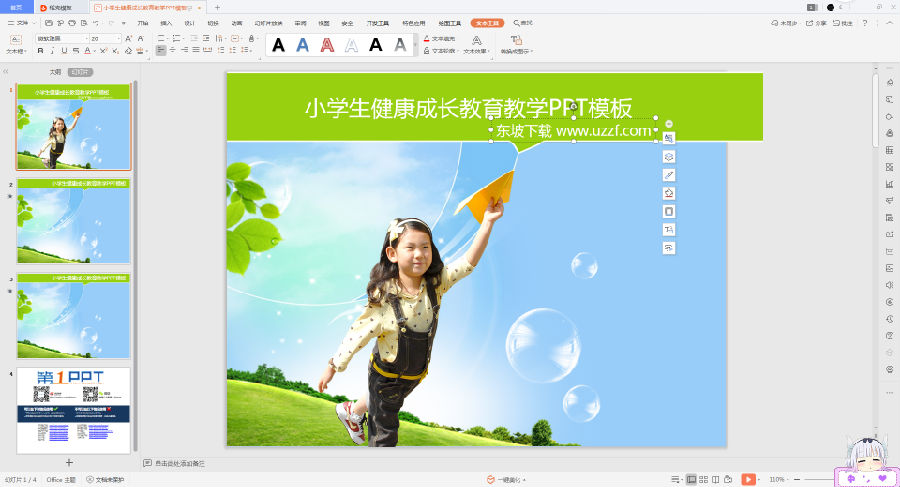Toggle strikethrough formatting in the ribbon
900x487 pixels.
76,51
